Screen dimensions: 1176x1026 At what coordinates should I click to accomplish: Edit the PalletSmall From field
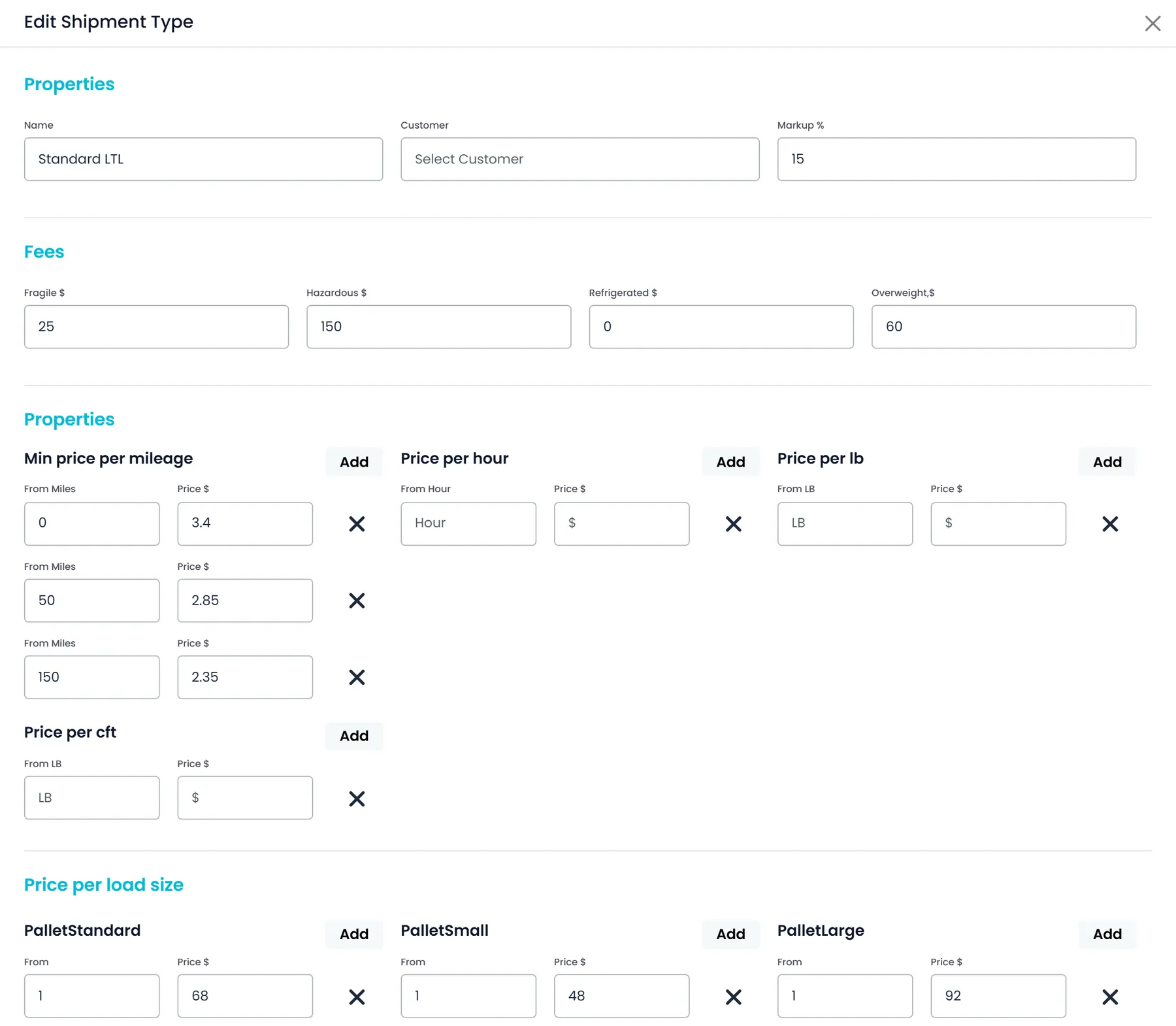(x=468, y=996)
